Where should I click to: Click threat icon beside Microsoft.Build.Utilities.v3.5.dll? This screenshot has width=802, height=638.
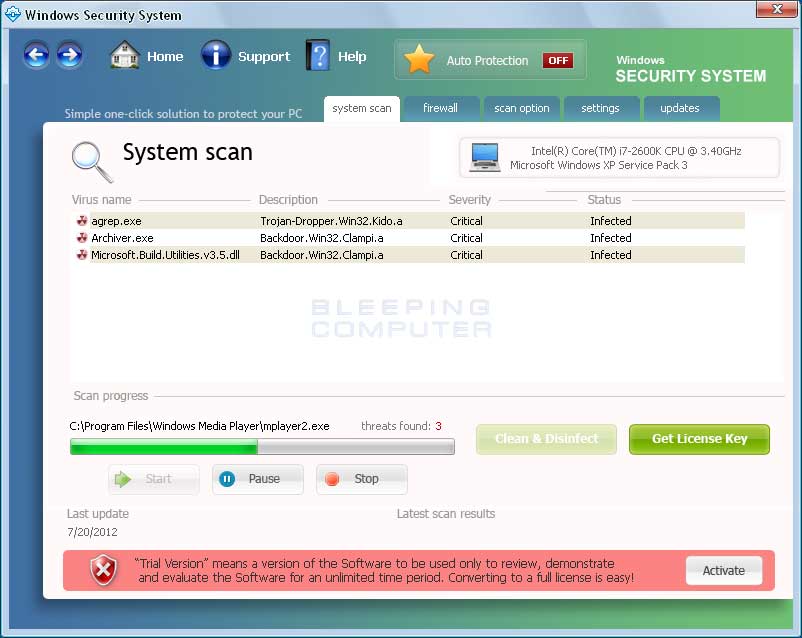click(x=82, y=254)
